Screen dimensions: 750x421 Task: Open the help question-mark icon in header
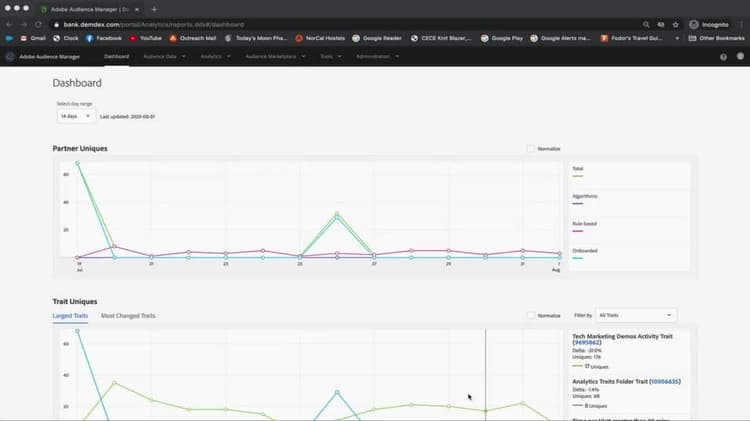[723, 57]
